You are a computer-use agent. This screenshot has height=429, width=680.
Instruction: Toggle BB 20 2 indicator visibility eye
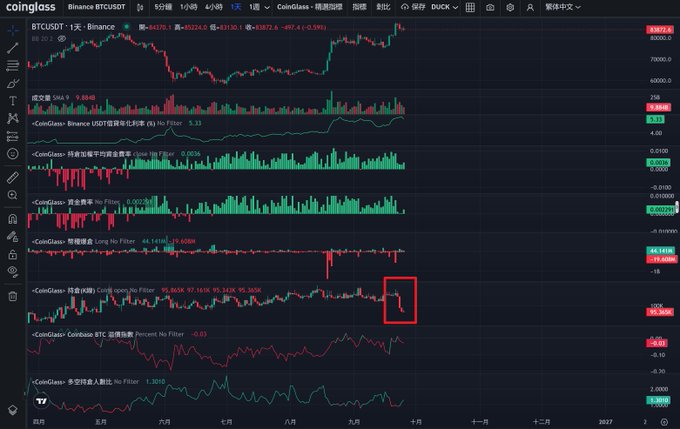62,39
